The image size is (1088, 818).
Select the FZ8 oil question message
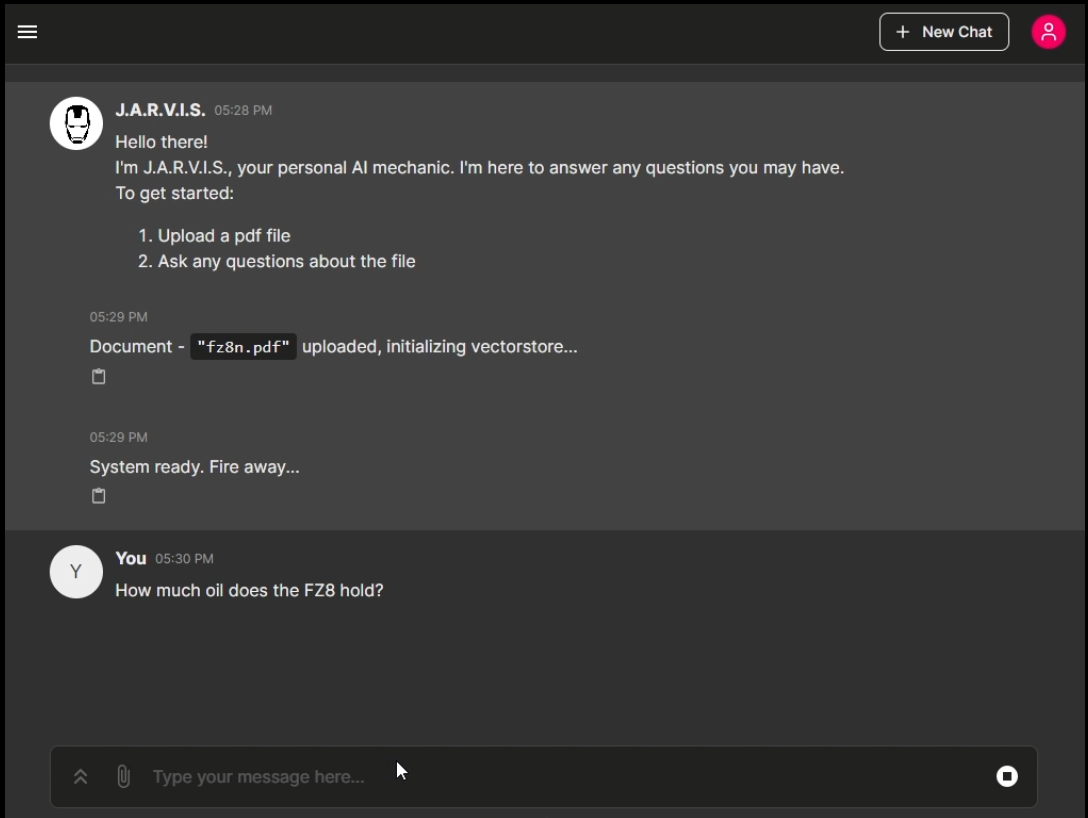coord(249,590)
